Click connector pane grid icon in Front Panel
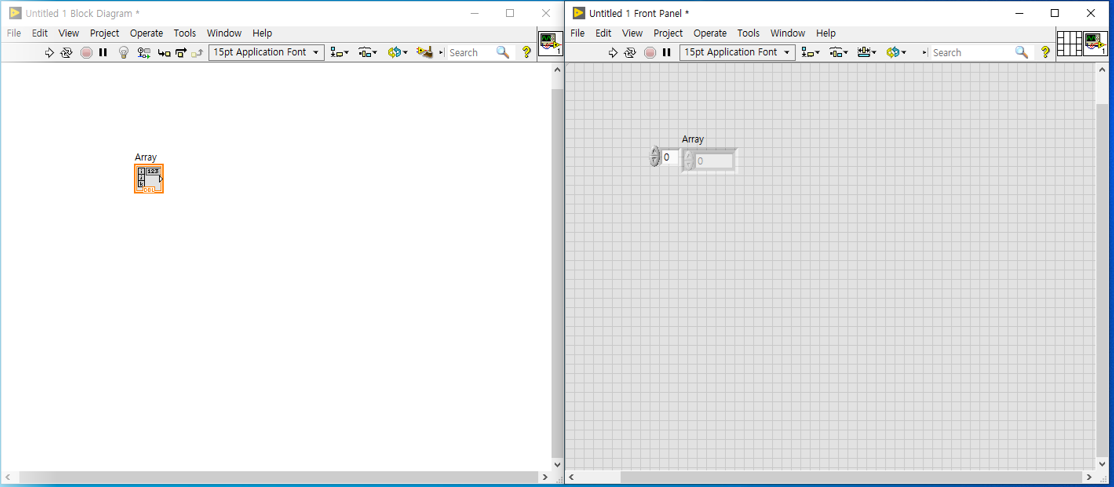The image size is (1114, 487). (x=1069, y=43)
